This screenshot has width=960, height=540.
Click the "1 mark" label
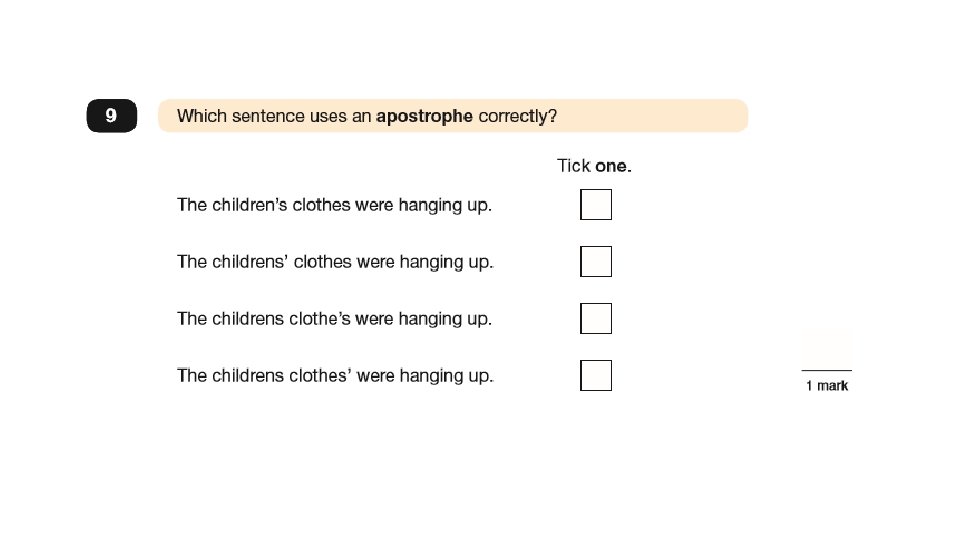pos(827,386)
